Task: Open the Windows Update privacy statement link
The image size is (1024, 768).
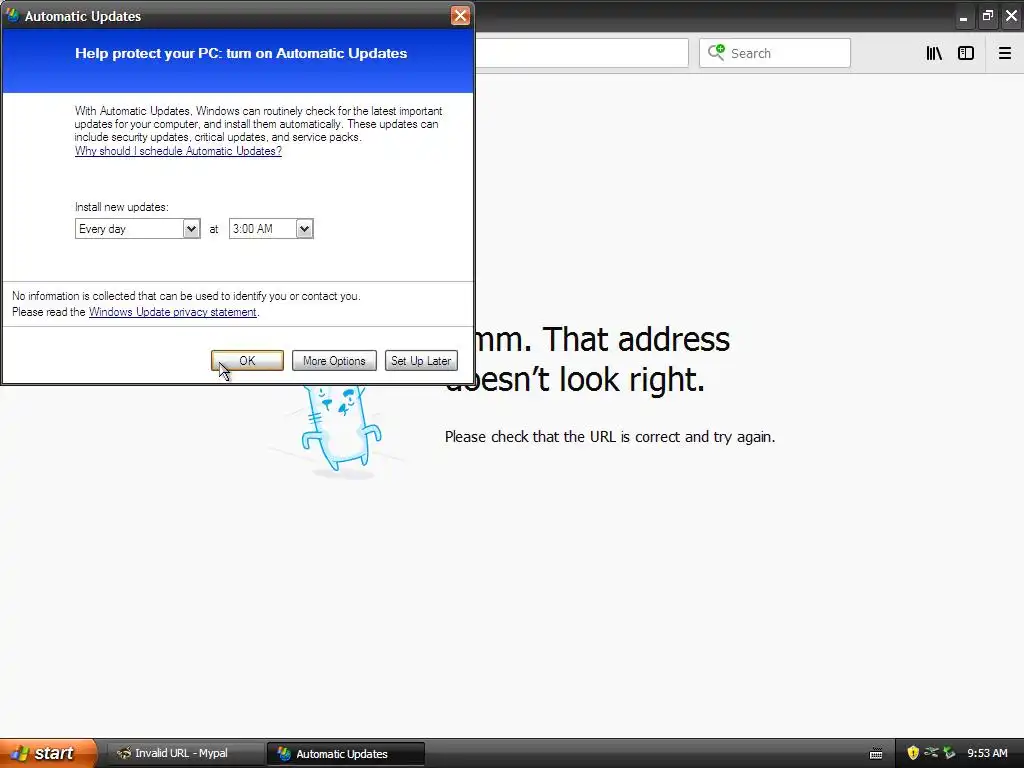Action: (172, 312)
